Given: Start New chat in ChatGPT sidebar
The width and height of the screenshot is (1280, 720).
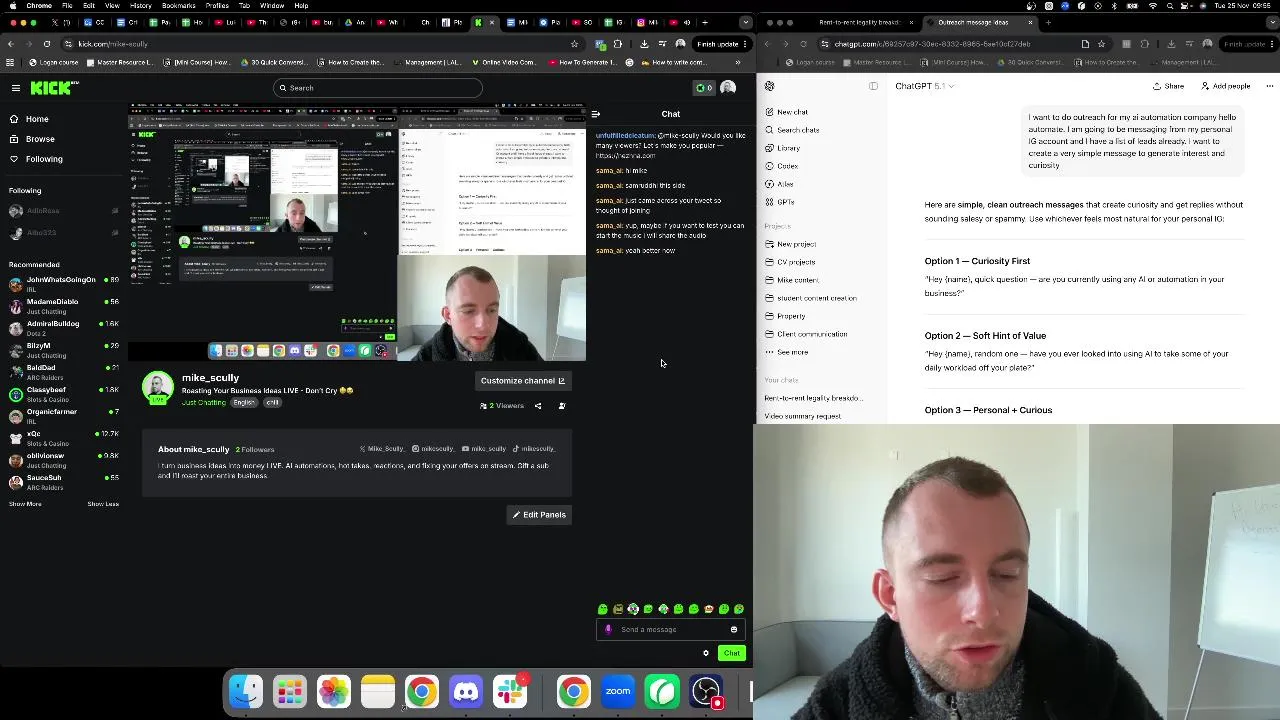Looking at the screenshot, I should pyautogui.click(x=792, y=112).
